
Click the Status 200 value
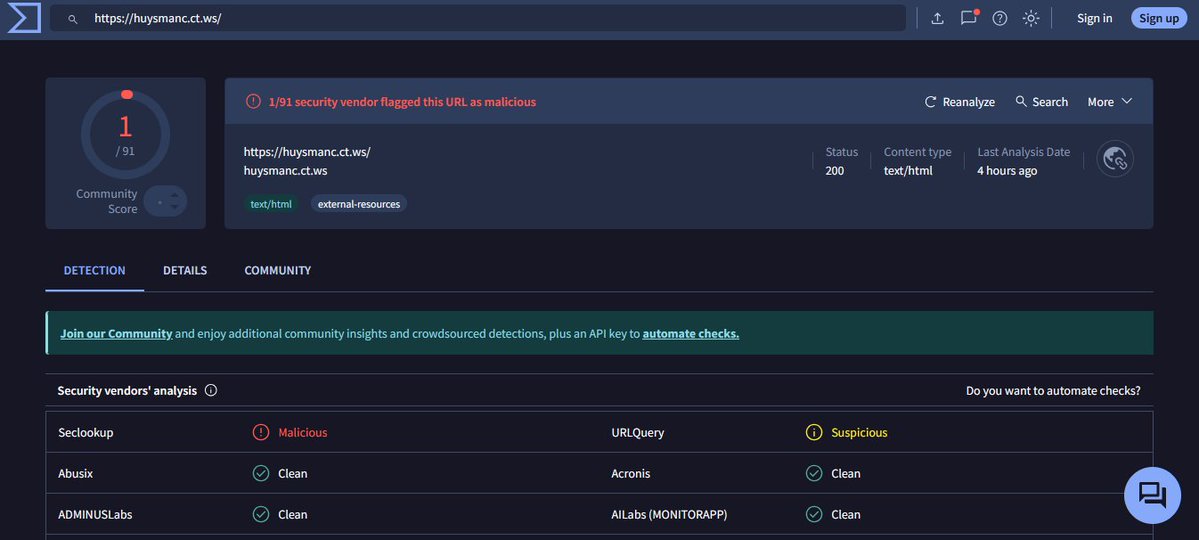(x=834, y=171)
